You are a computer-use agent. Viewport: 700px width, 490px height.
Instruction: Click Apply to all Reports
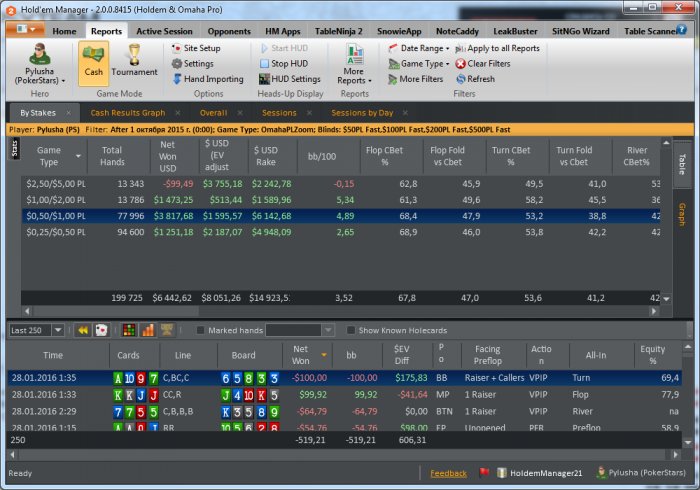tap(497, 48)
